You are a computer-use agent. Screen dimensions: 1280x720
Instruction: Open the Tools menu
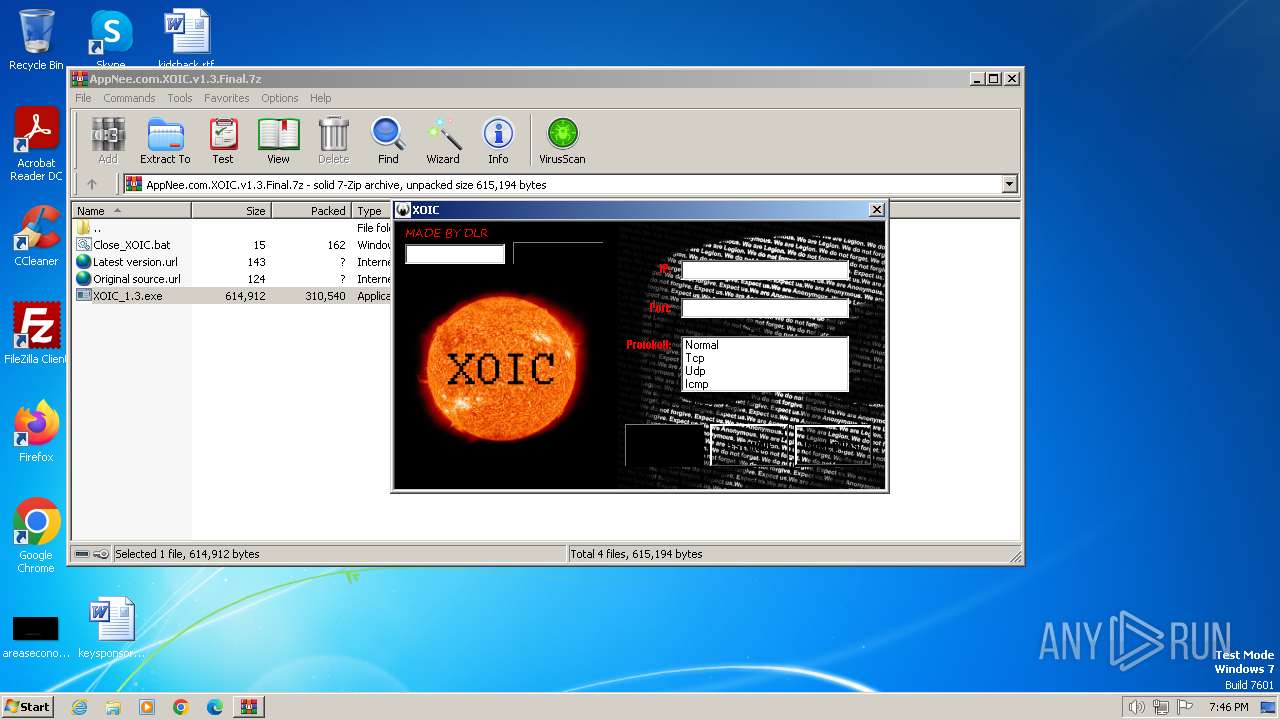[x=180, y=98]
